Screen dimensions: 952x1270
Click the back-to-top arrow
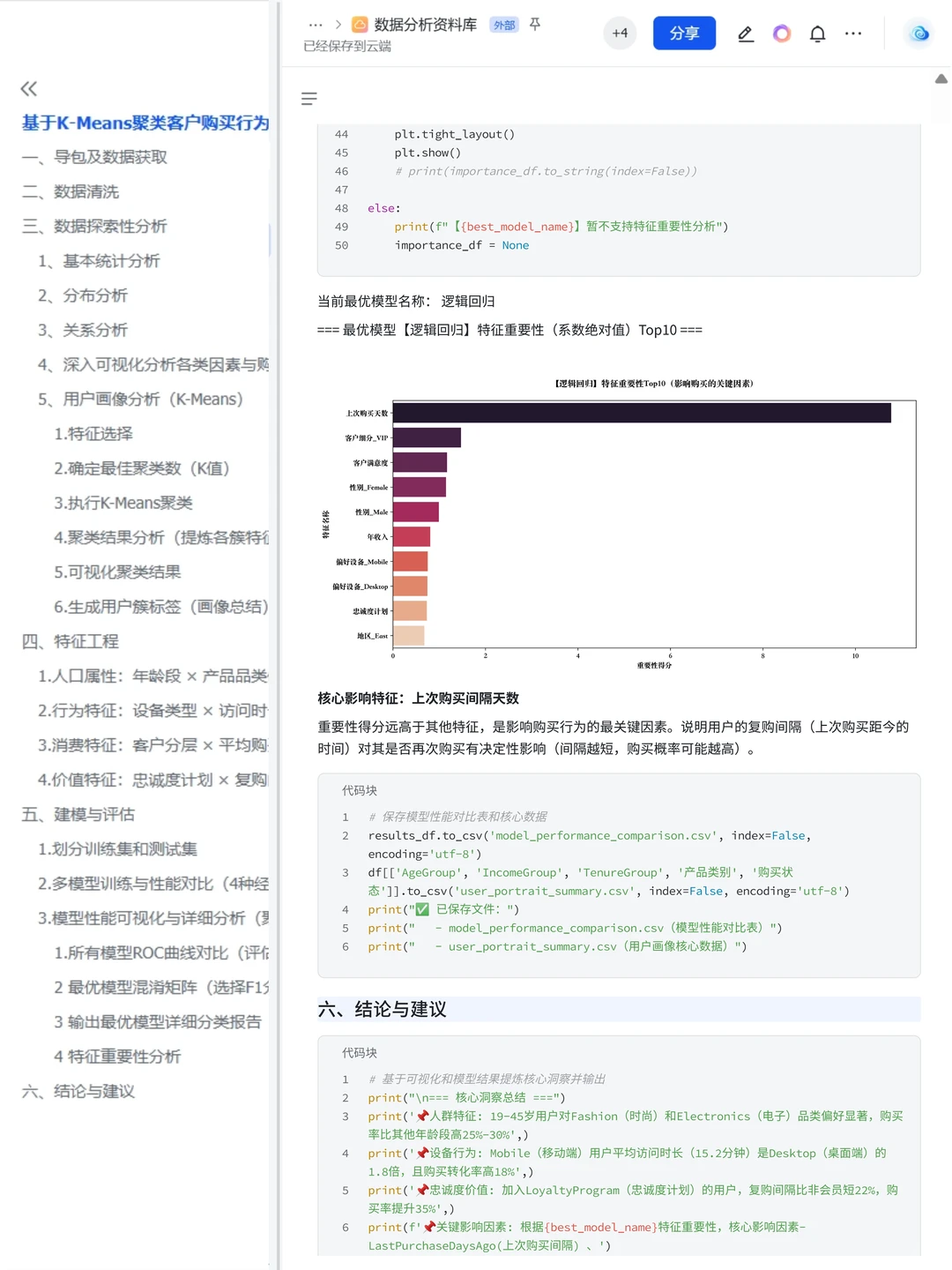[942, 78]
